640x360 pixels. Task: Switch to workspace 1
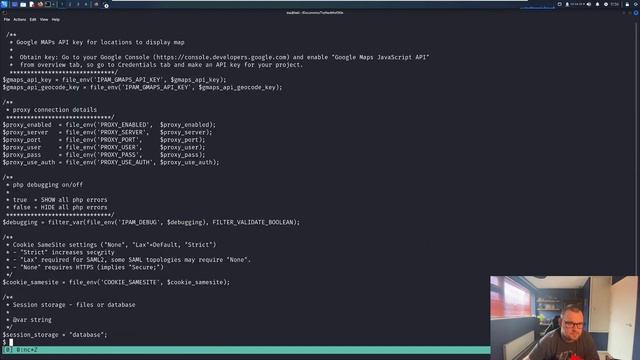[x=62, y=4]
